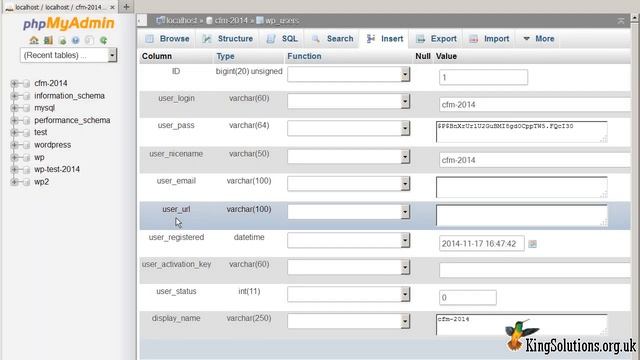Close the localhost browser tab
Screen dimensions: 640x360
(x=112, y=7)
